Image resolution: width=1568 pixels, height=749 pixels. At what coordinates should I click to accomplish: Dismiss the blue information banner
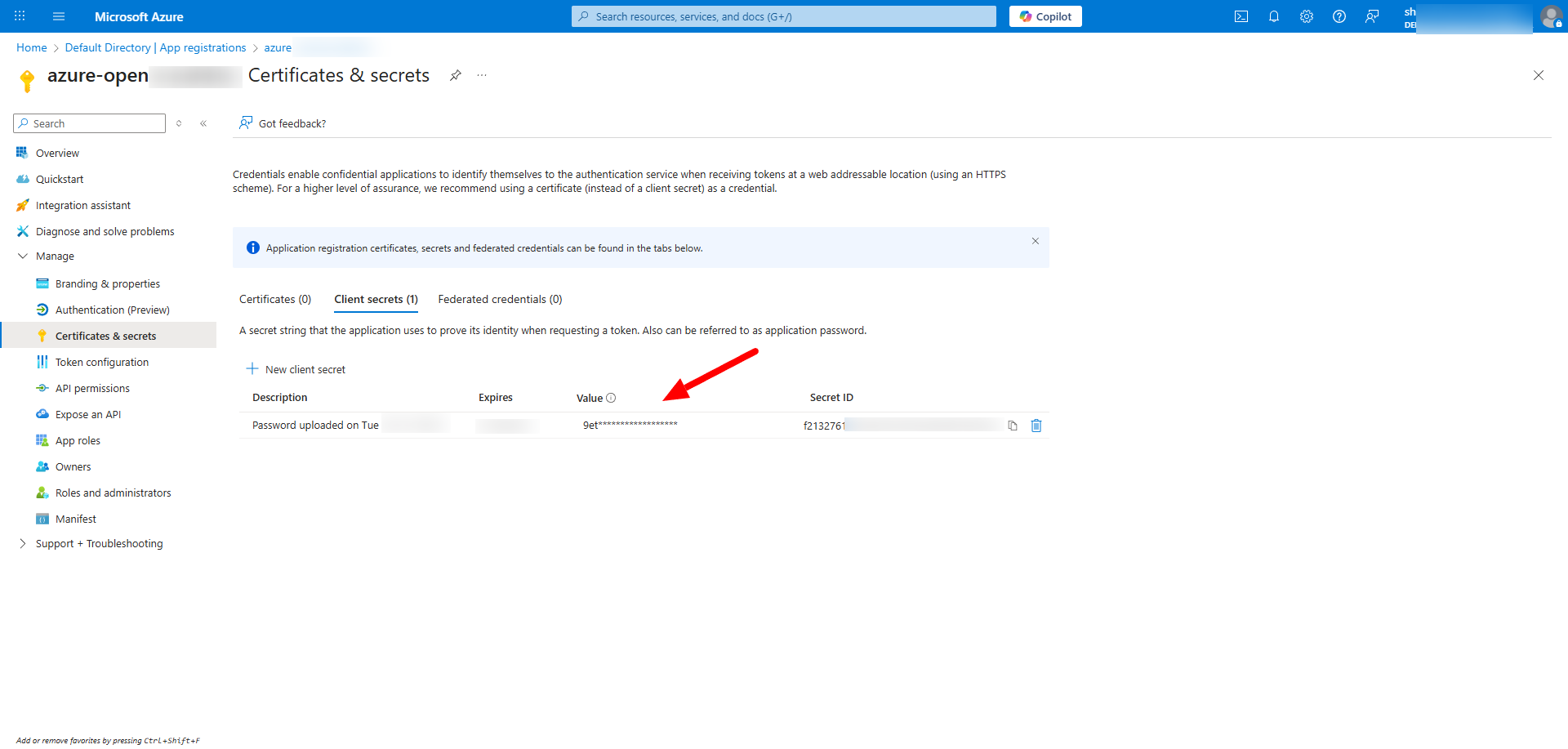point(1035,241)
